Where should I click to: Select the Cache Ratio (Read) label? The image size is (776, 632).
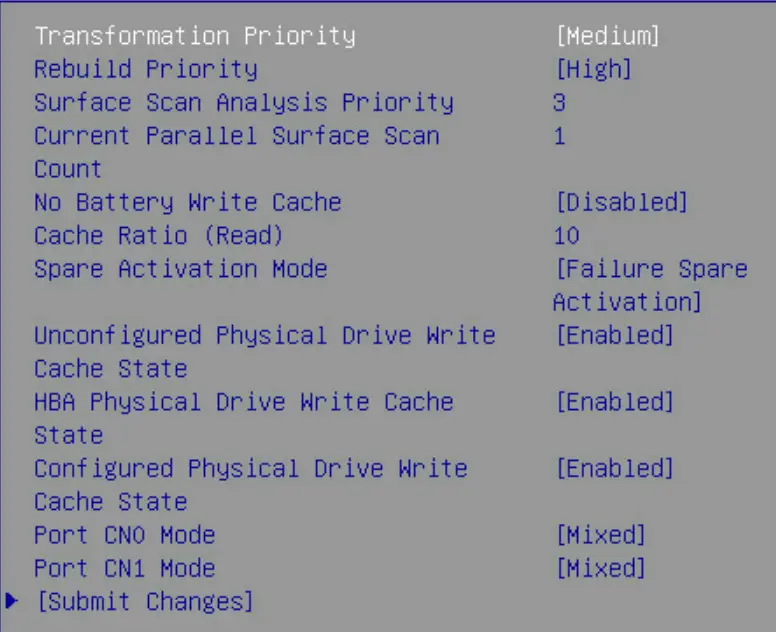click(158, 236)
